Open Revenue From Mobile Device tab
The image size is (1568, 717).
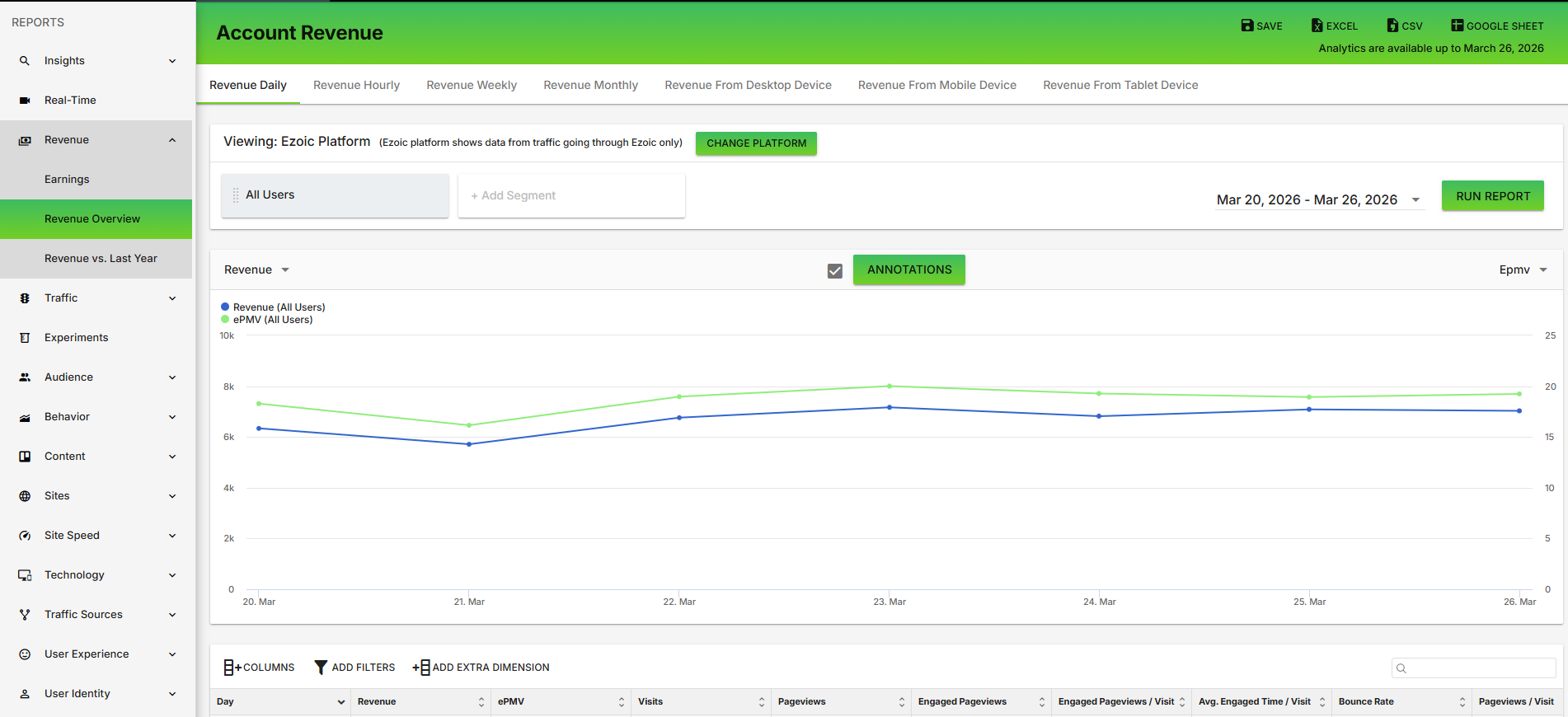(x=937, y=85)
